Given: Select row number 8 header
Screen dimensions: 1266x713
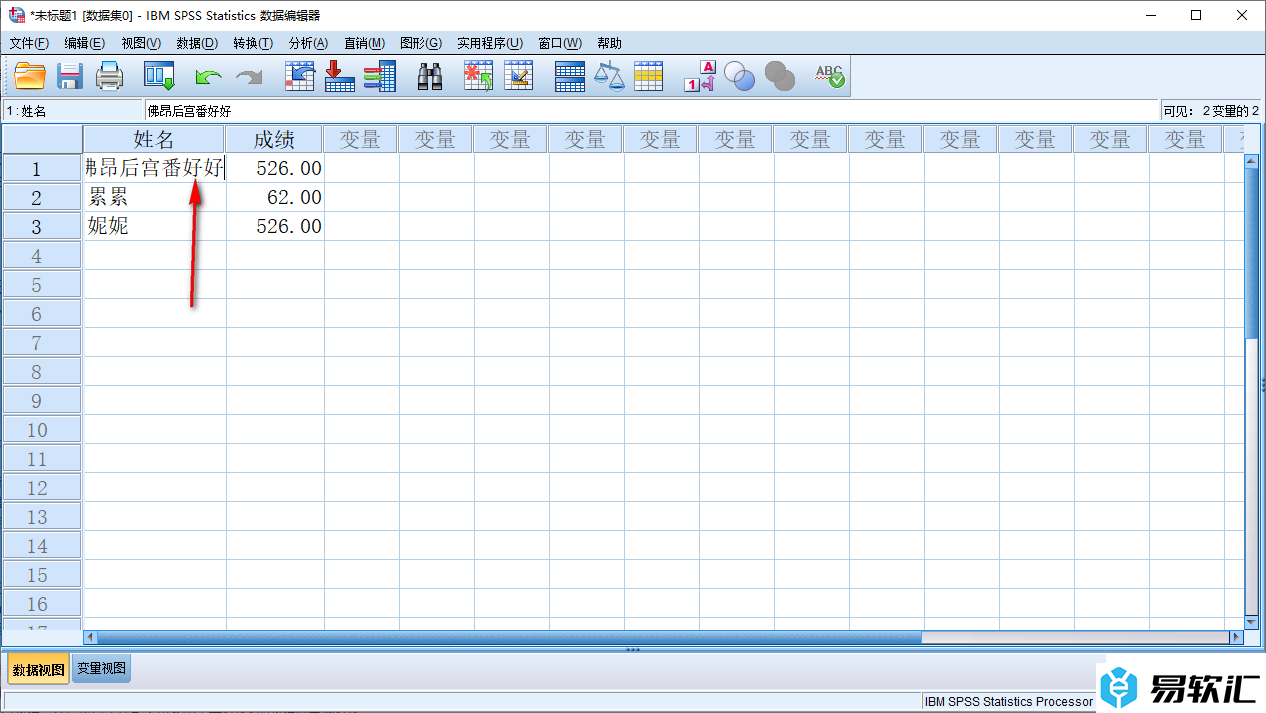Looking at the screenshot, I should pyautogui.click(x=42, y=371).
